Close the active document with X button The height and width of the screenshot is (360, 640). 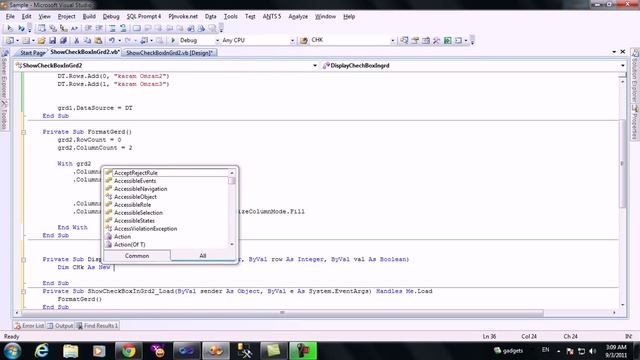pyautogui.click(x=623, y=52)
